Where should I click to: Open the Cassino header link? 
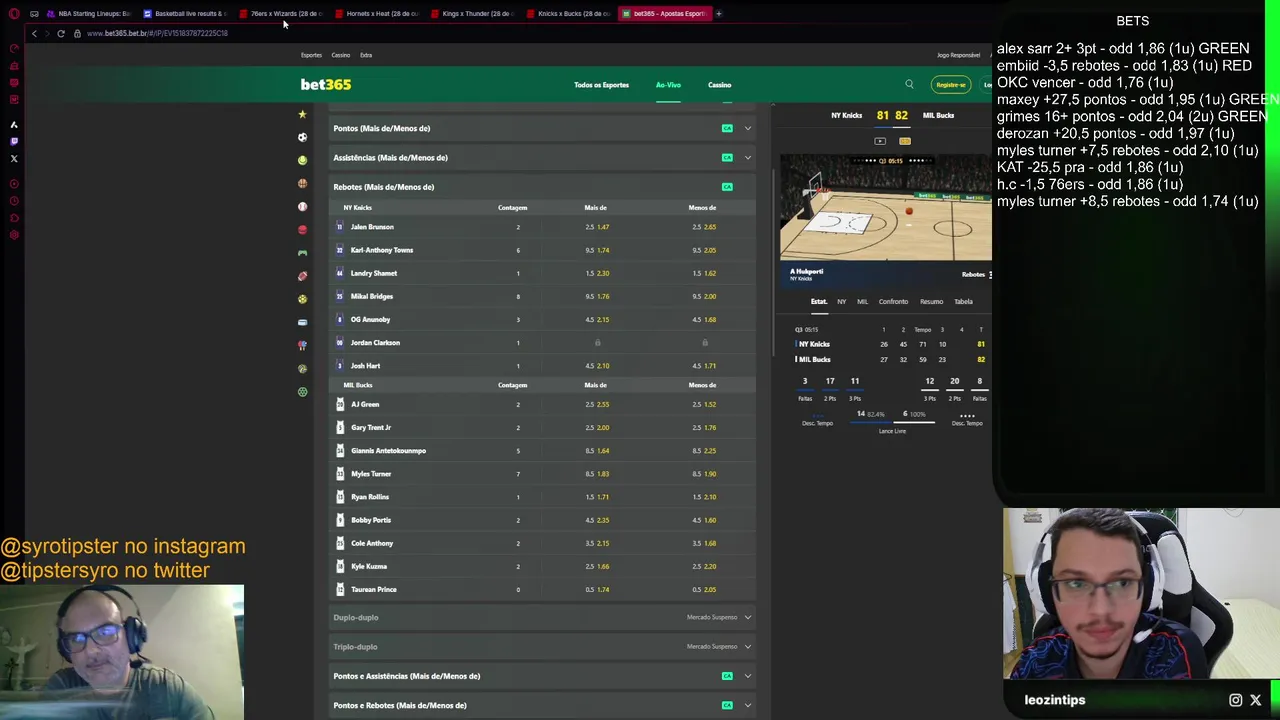pyautogui.click(x=719, y=85)
